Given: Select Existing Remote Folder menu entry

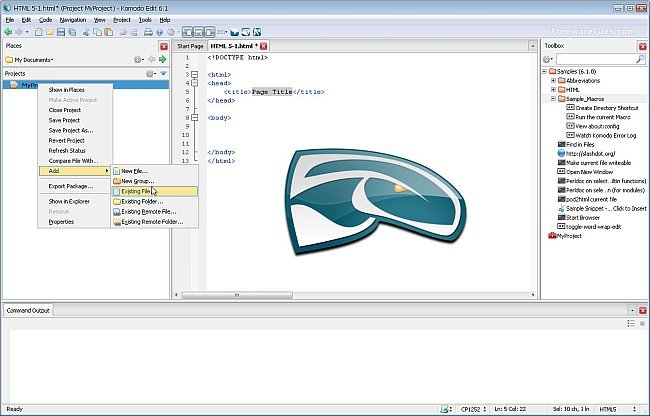Looking at the screenshot, I should (154, 222).
